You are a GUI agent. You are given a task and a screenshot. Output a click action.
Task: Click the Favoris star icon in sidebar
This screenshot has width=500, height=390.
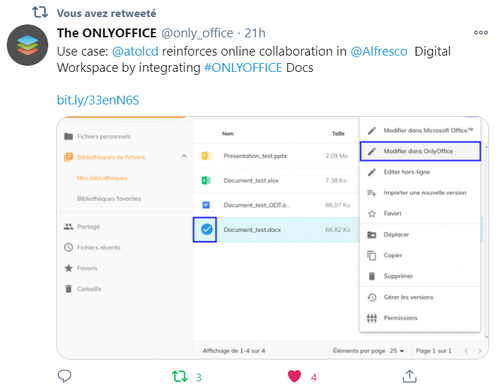pos(68,268)
